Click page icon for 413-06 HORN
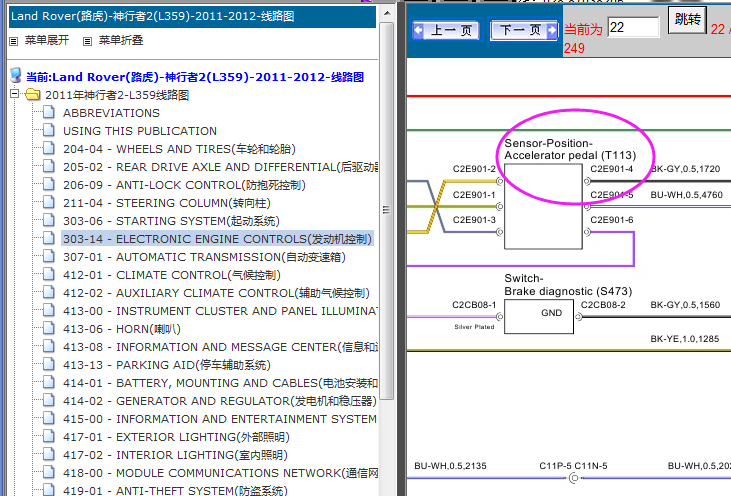The height and width of the screenshot is (496, 731). pos(48,328)
